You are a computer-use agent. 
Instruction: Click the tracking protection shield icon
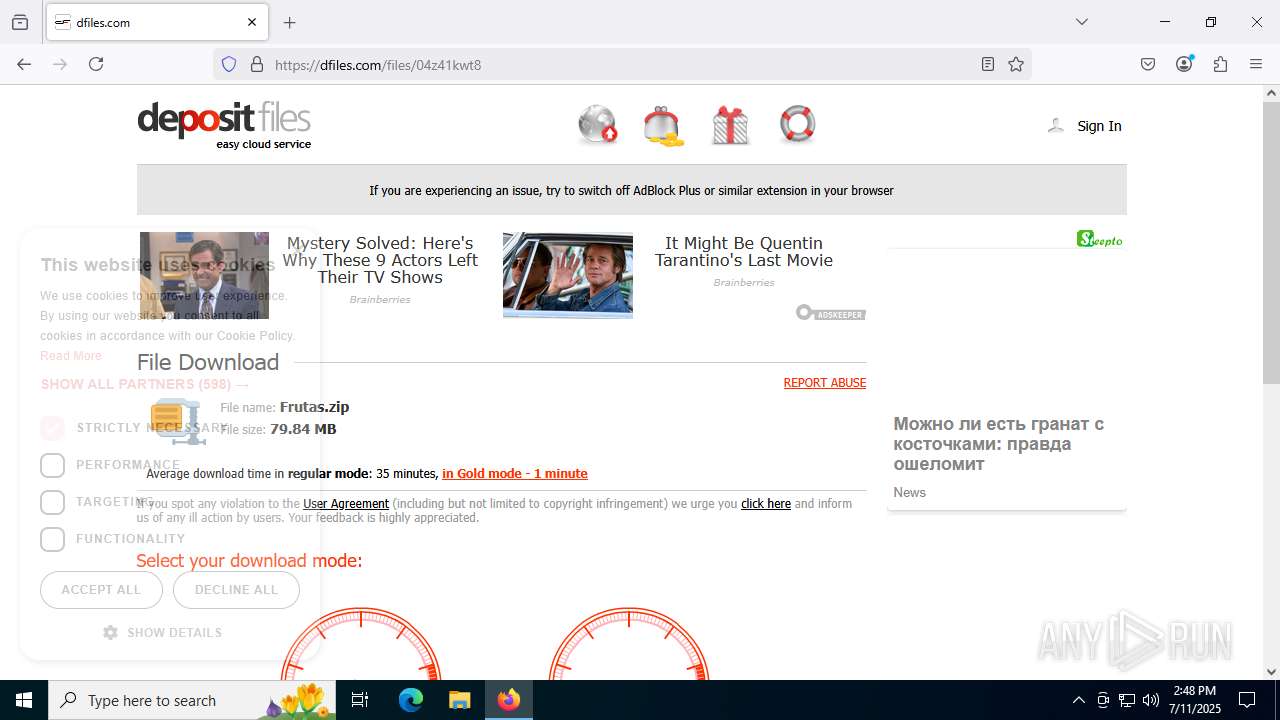click(229, 64)
